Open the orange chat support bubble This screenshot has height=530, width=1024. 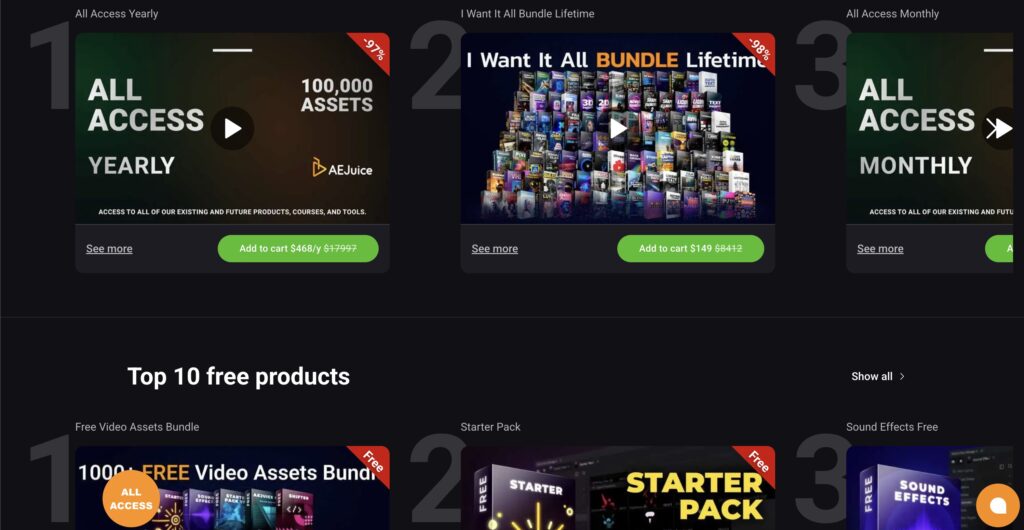(998, 505)
